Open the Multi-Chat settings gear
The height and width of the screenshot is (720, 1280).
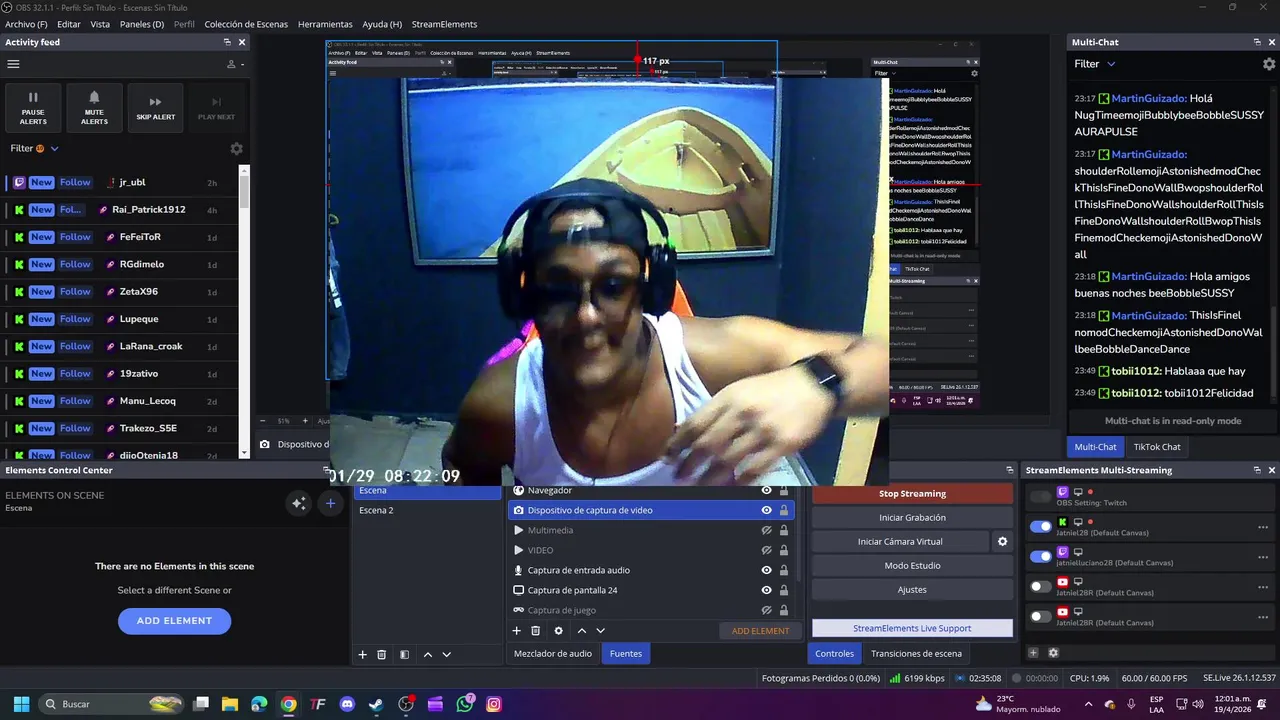click(1269, 64)
